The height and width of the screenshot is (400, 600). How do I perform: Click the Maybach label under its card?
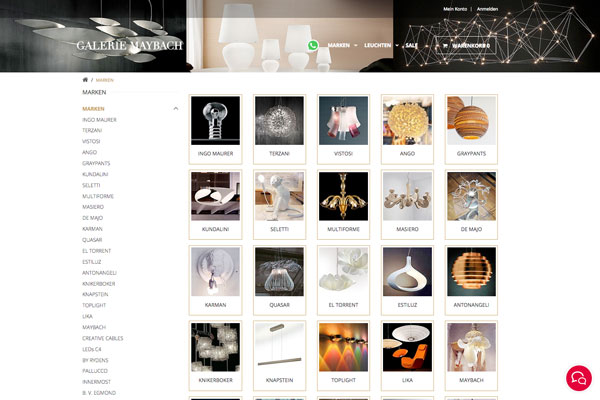tap(471, 380)
